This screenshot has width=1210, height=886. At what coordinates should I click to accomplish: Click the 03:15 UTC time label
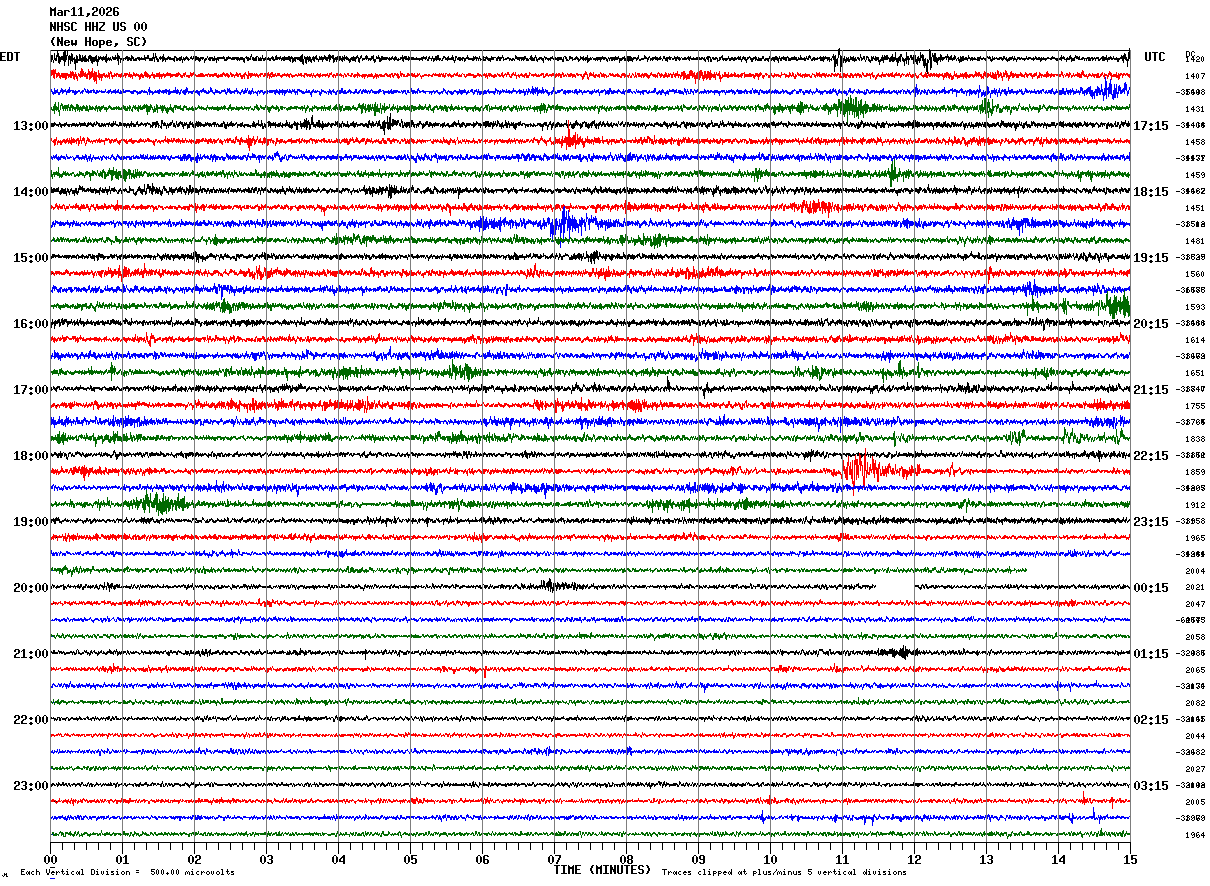1151,786
